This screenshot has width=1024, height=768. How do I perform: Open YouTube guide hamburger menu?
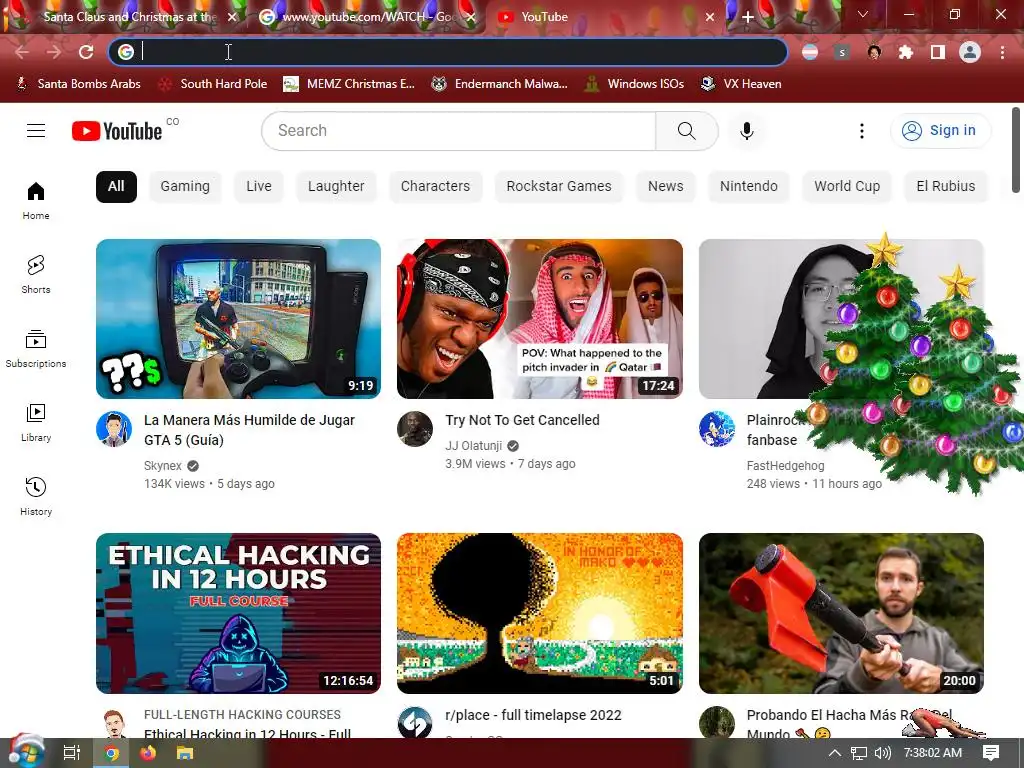tap(36, 131)
